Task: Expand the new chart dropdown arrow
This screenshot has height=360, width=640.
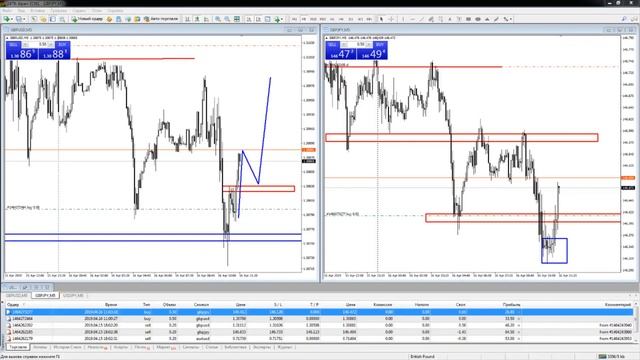Action: click(12, 19)
